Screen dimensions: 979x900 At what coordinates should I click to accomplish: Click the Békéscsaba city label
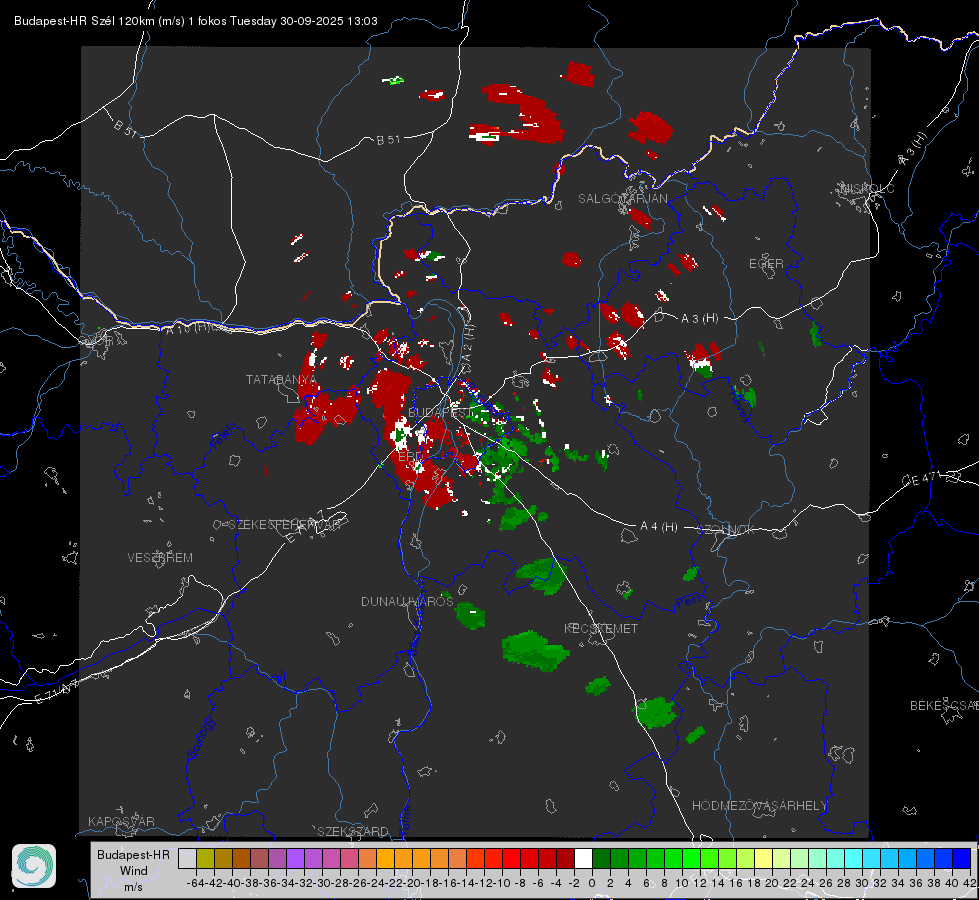click(943, 706)
